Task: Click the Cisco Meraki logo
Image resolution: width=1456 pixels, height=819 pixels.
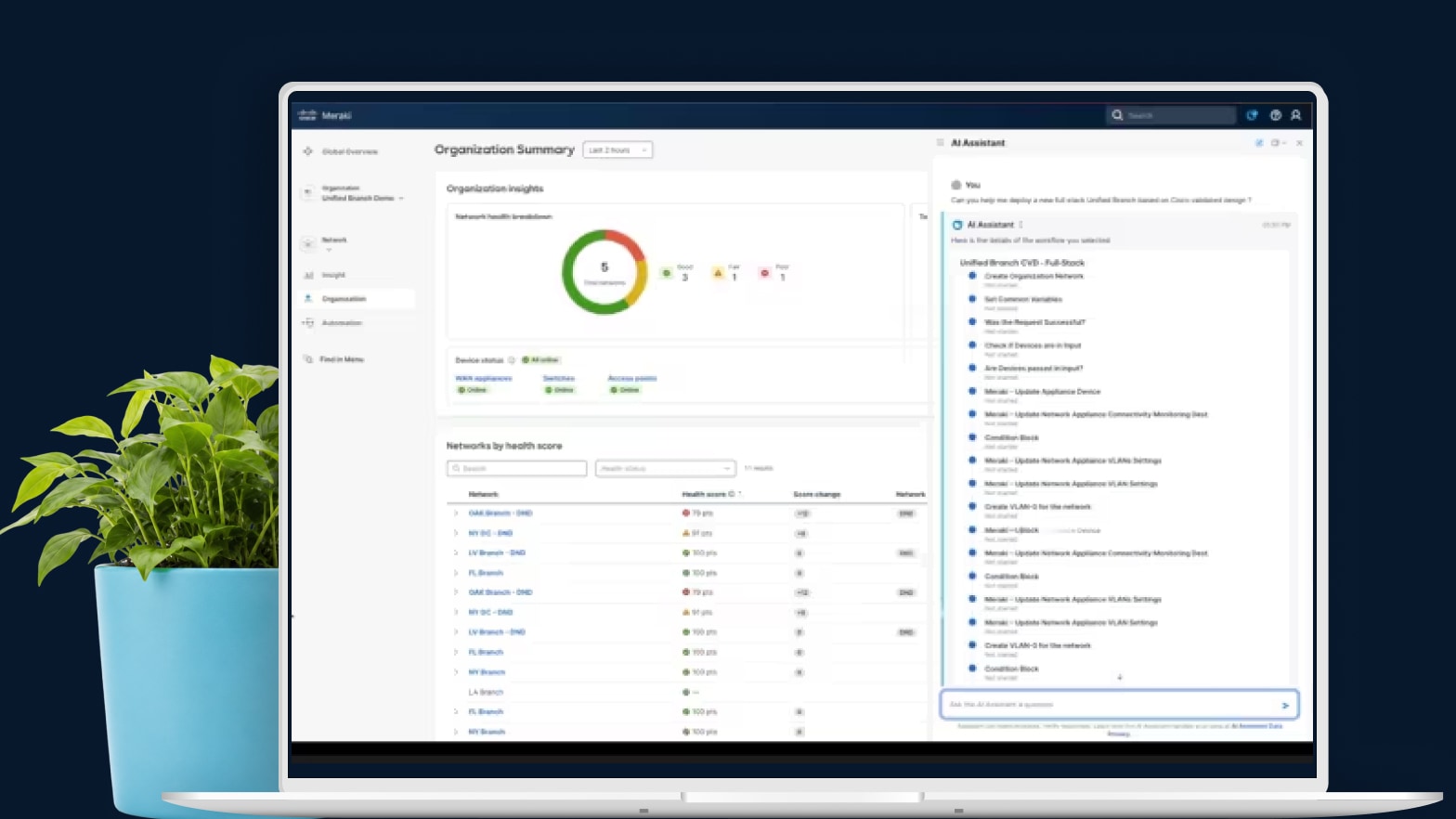Action: tap(324, 115)
